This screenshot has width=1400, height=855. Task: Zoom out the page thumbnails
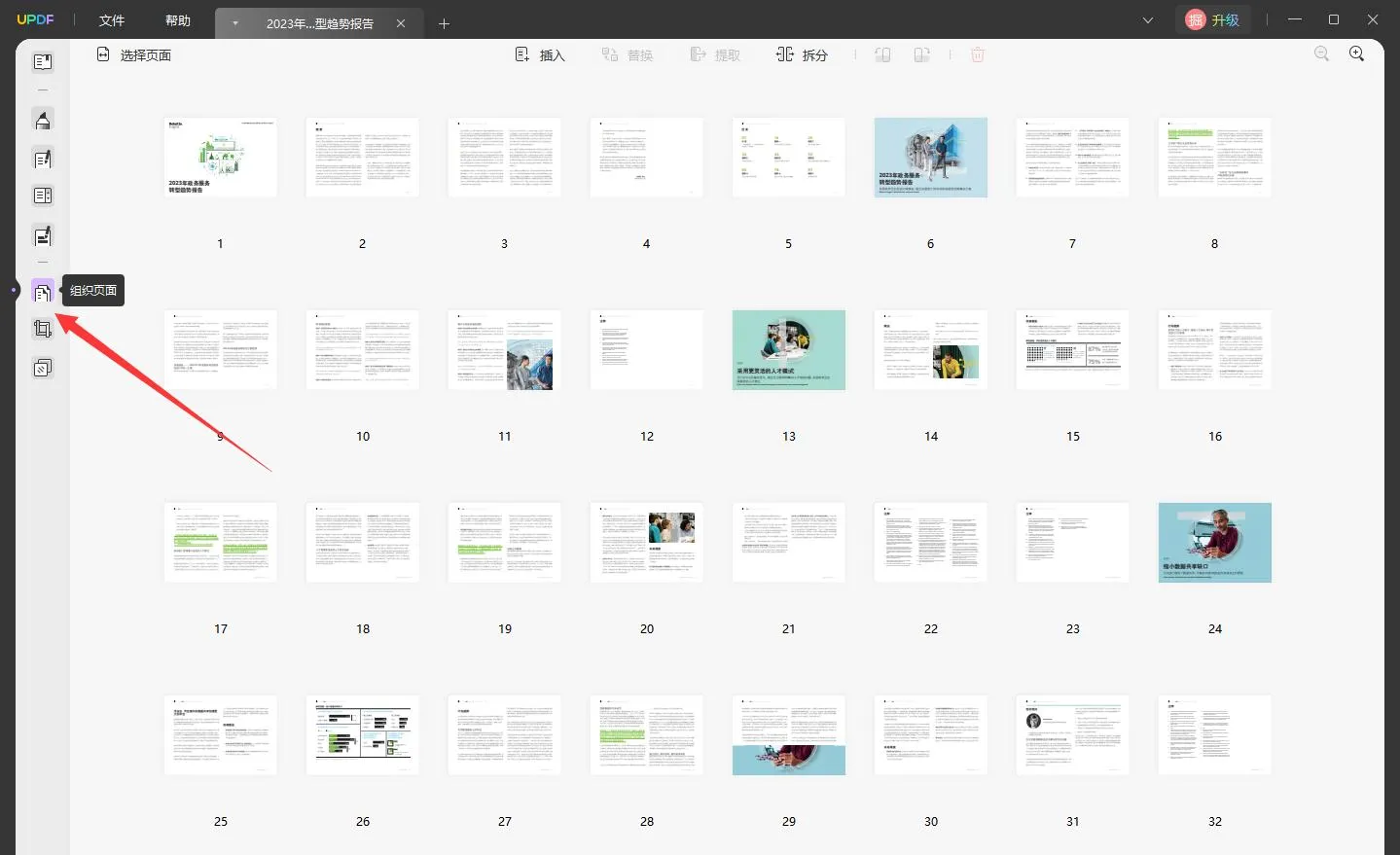pos(1321,54)
